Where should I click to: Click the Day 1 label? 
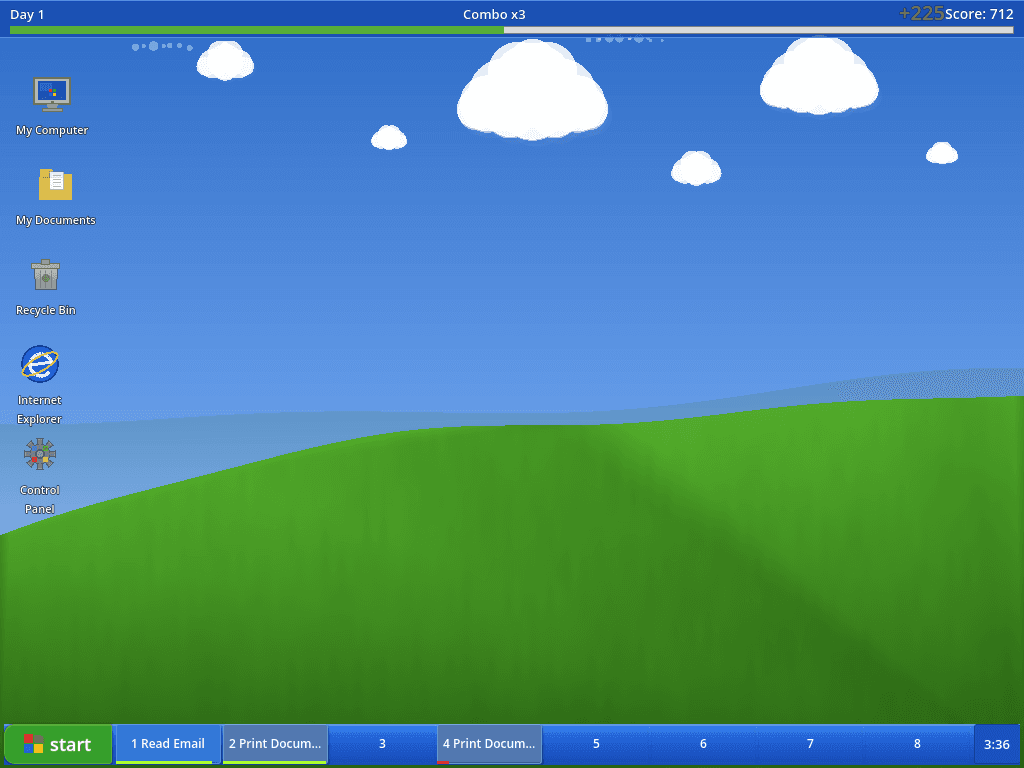(27, 14)
